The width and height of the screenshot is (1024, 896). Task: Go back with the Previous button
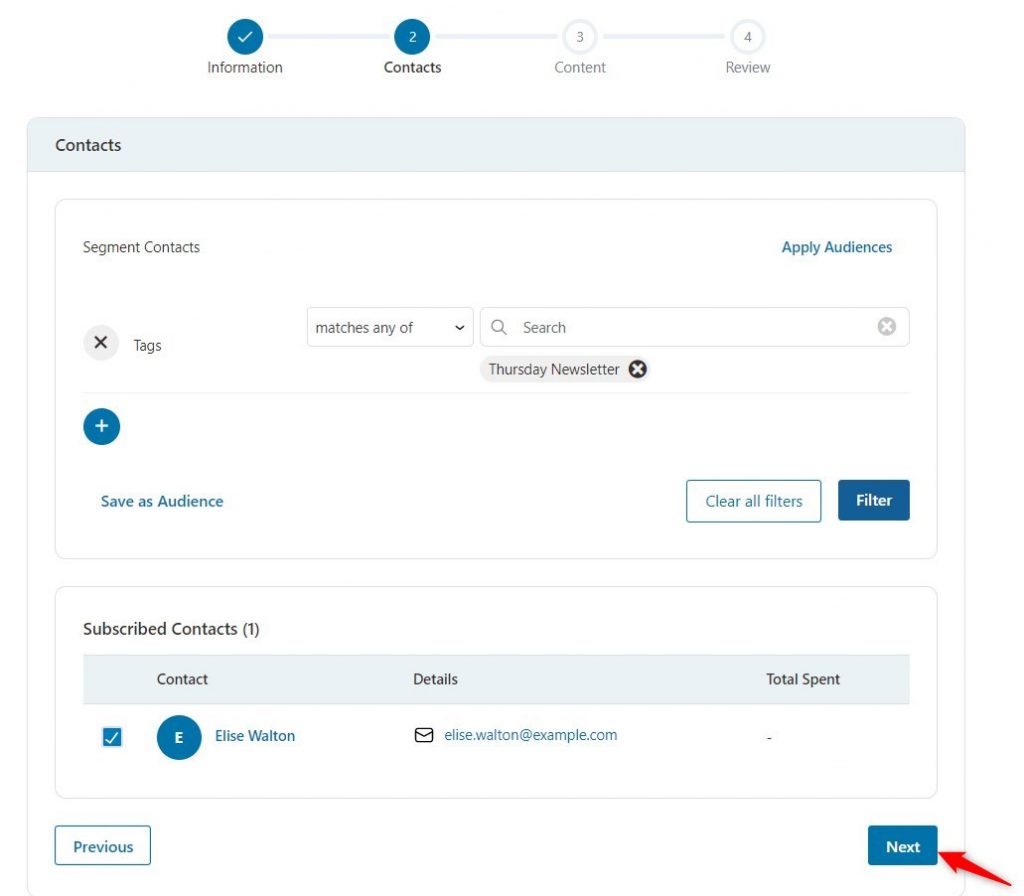click(x=103, y=846)
